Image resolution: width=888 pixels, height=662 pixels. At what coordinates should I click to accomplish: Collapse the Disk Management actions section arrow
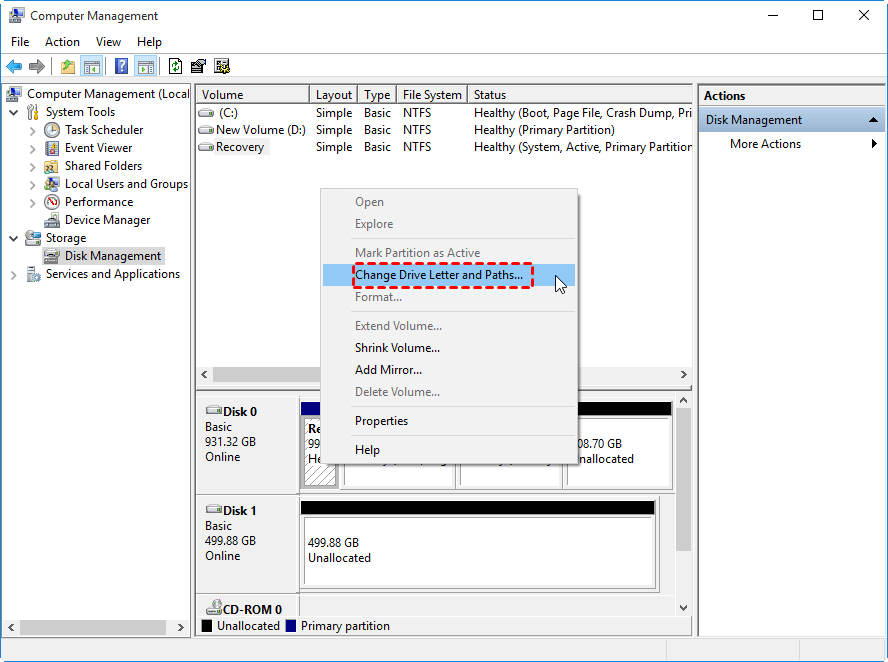873,120
